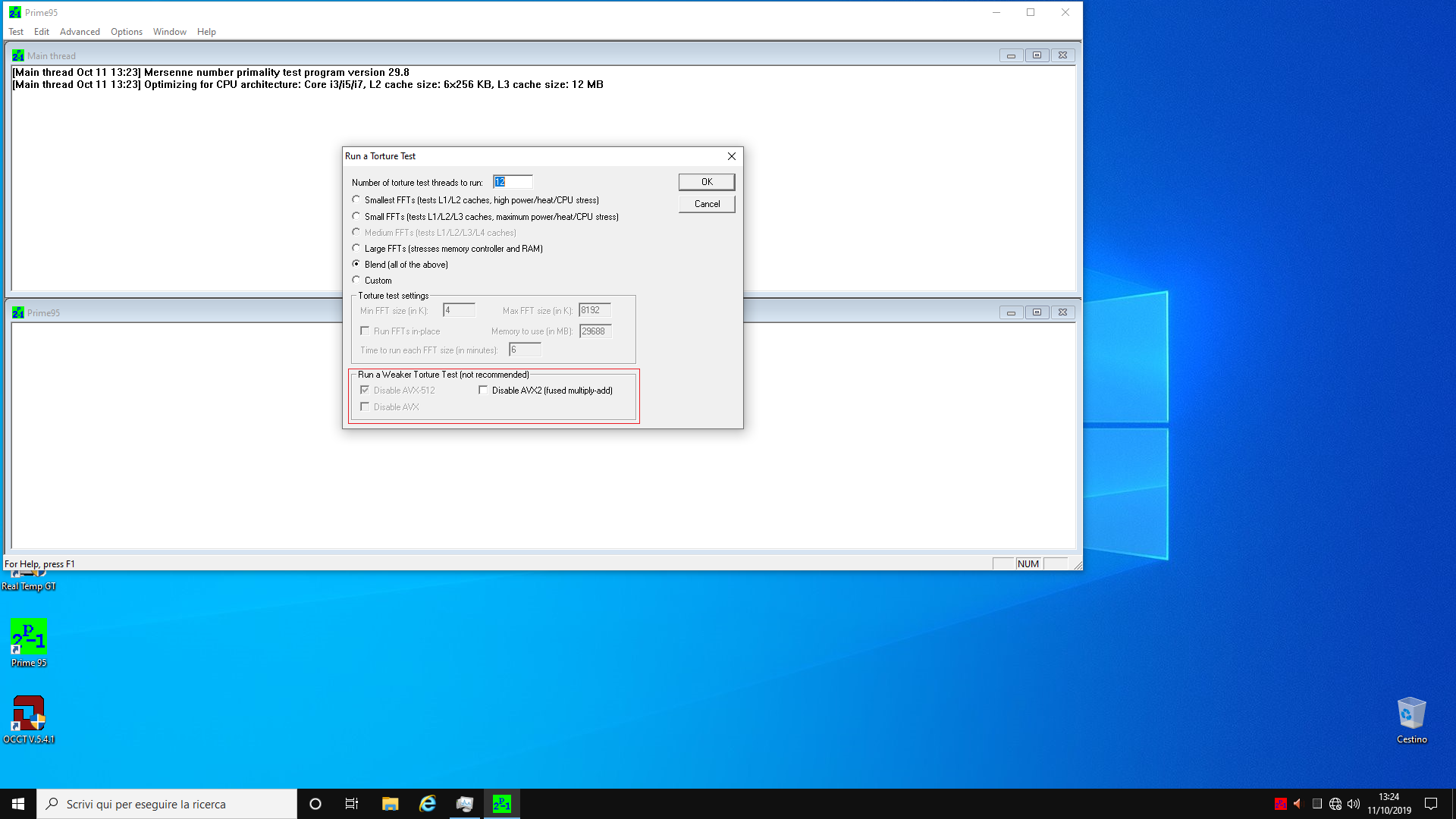Open the Test menu
The height and width of the screenshot is (819, 1456).
point(16,32)
